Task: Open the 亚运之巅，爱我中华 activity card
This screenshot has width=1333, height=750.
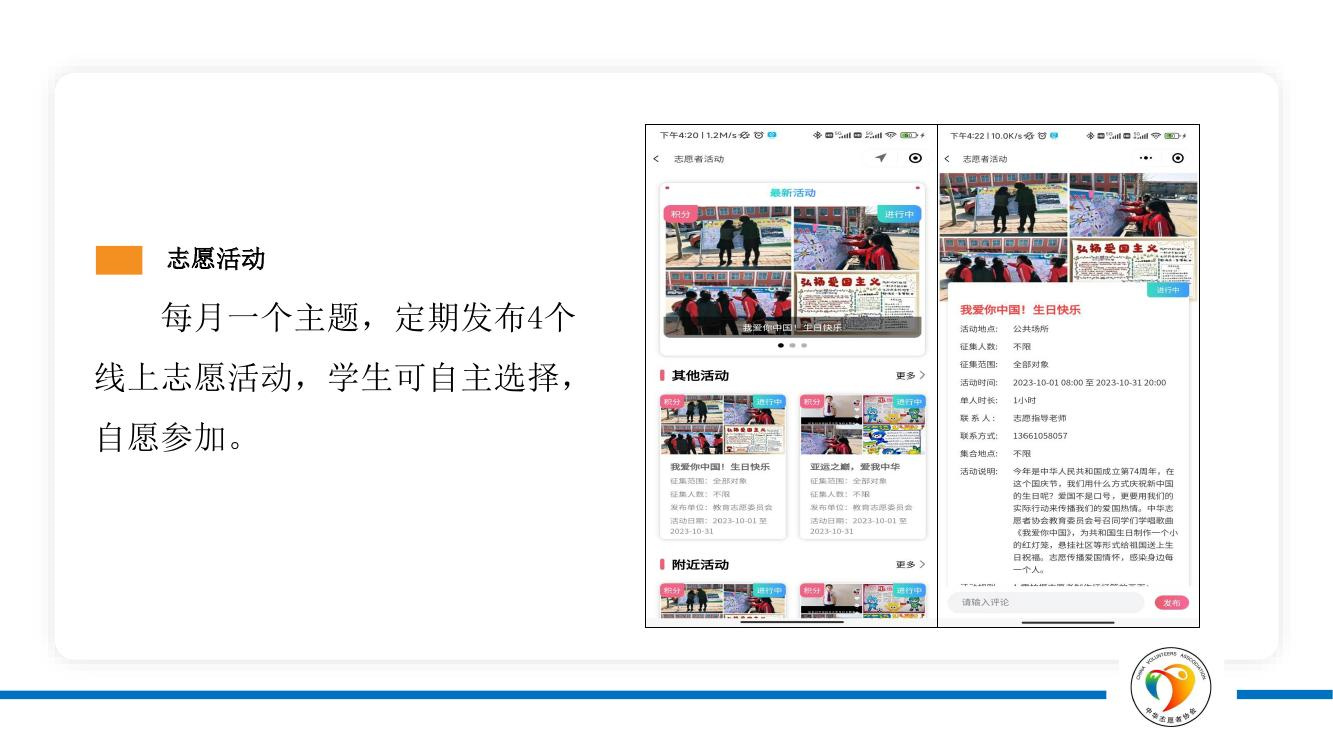Action: pyautogui.click(x=863, y=466)
